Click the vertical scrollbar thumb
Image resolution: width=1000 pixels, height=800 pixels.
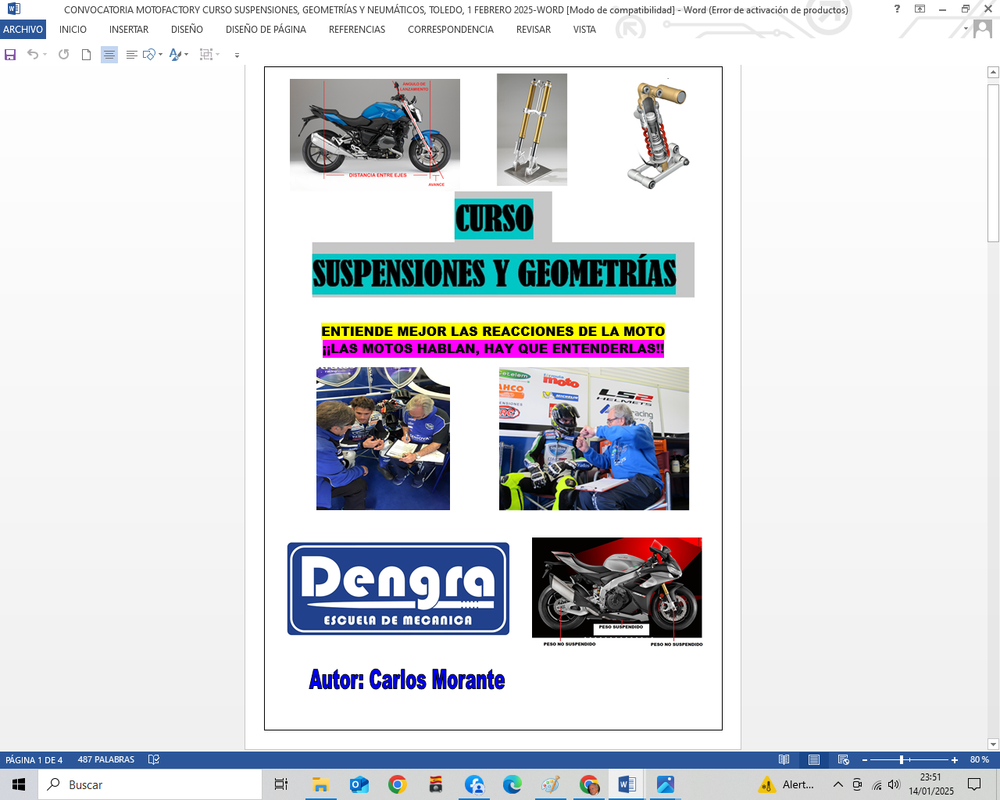[x=993, y=163]
